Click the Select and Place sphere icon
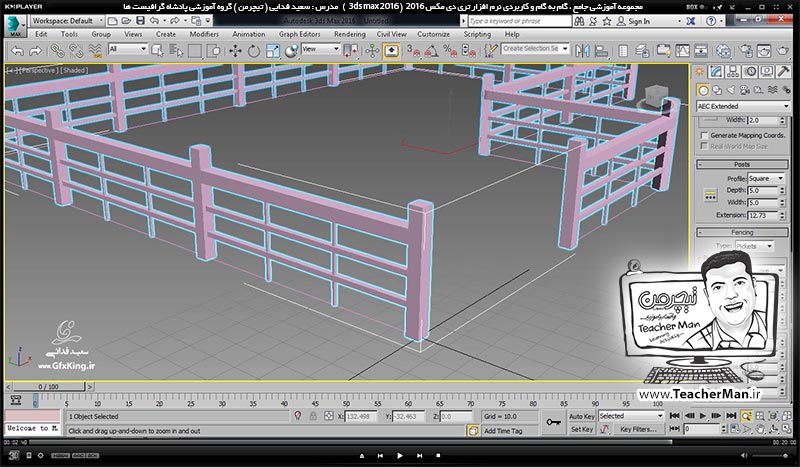This screenshot has width=800, height=467. [291, 51]
